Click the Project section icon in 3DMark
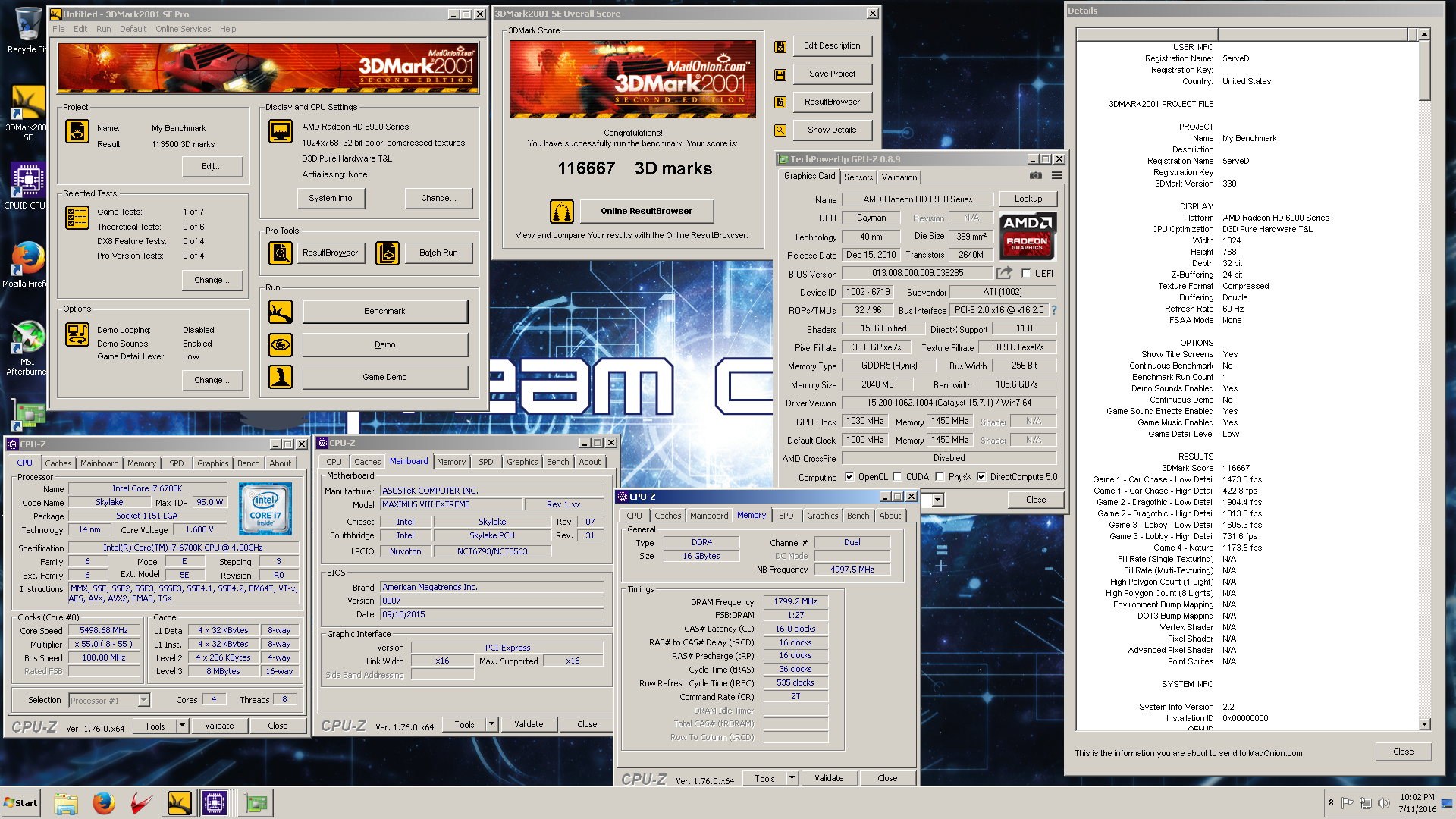This screenshot has width=1456, height=819. [77, 132]
